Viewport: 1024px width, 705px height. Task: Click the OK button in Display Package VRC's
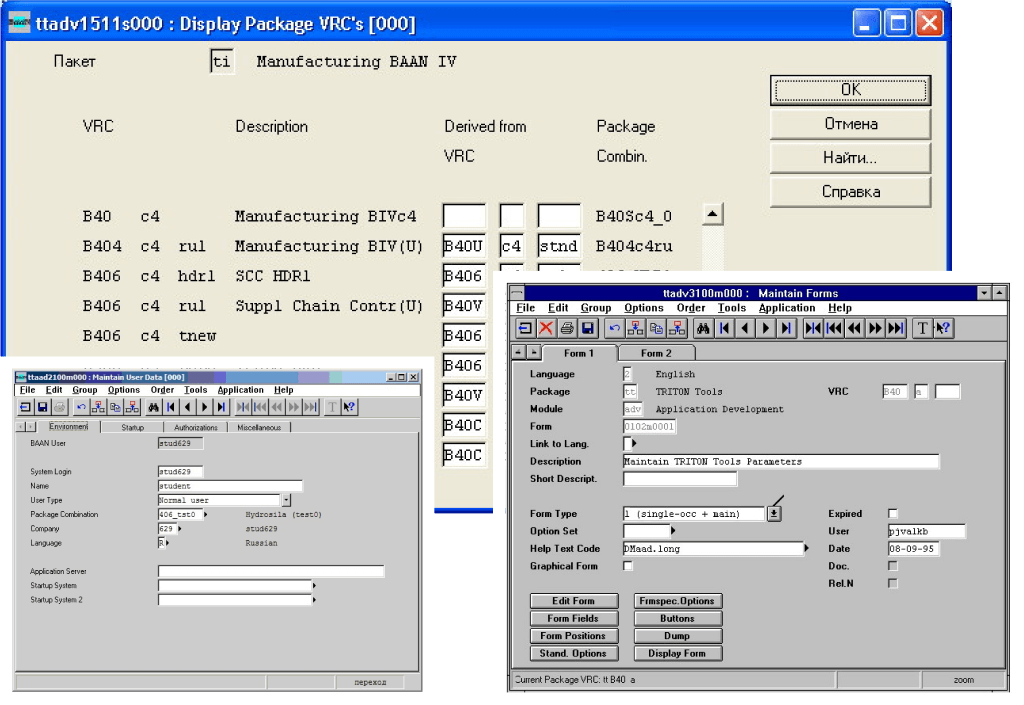click(850, 90)
